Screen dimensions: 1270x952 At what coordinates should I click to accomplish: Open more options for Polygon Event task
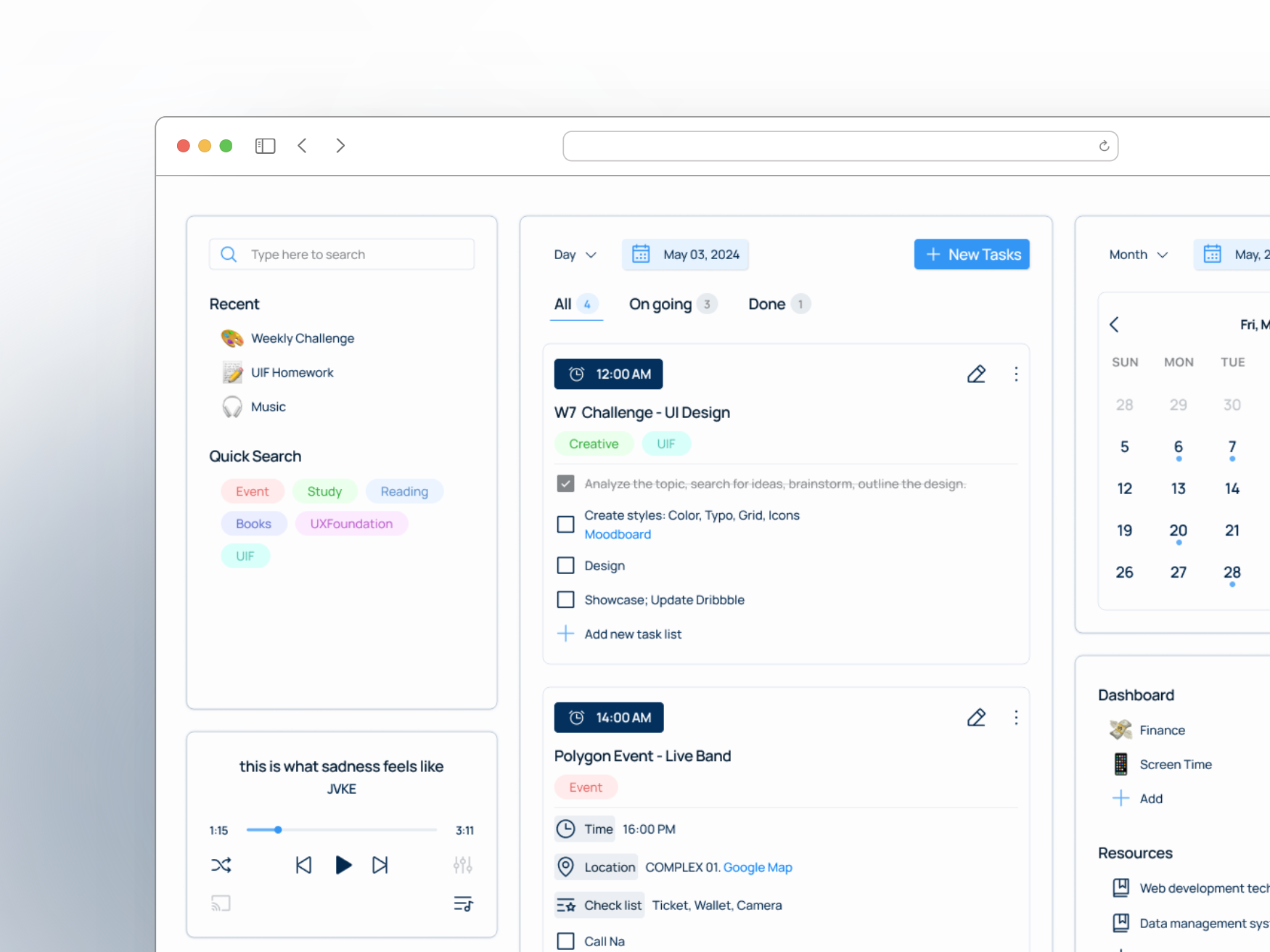pyautogui.click(x=1016, y=718)
